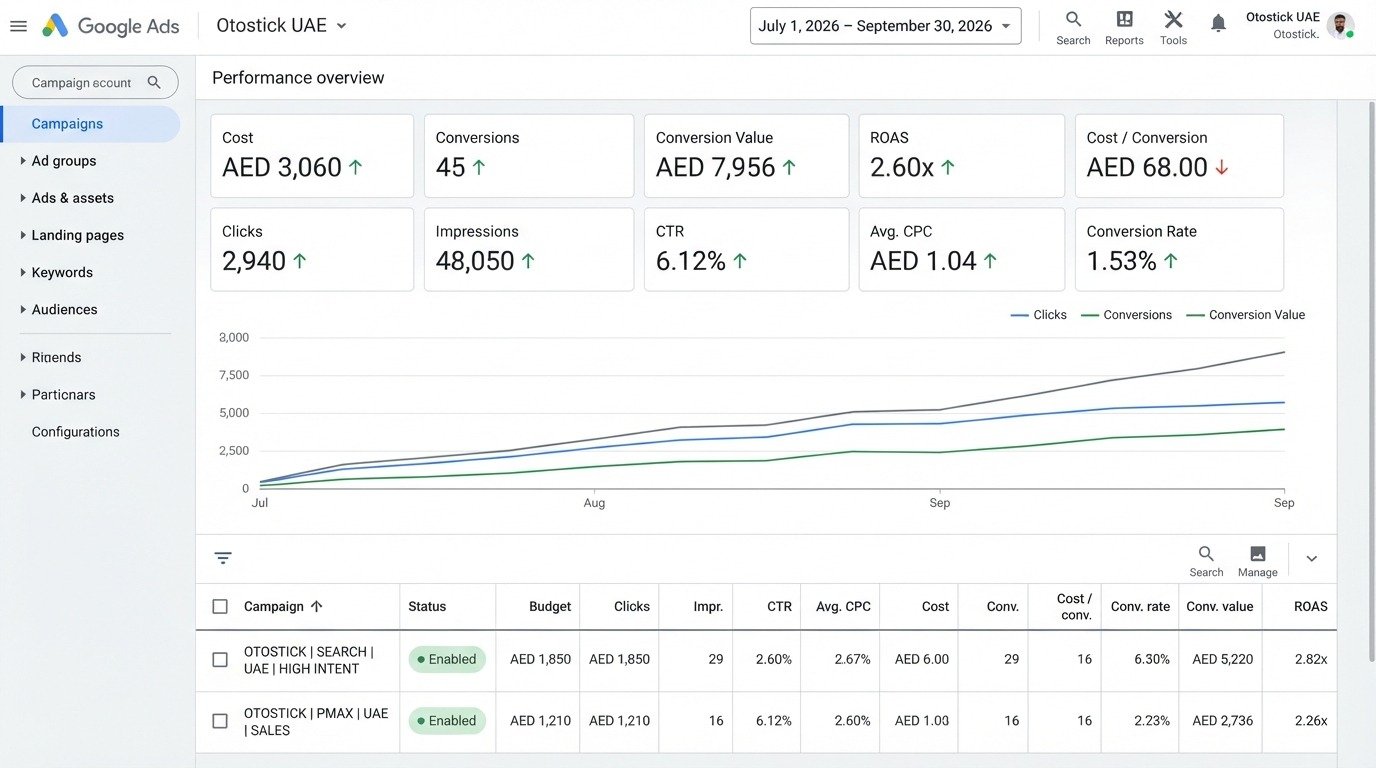Open the ROAS metric card
Screen dimensions: 1376x768
coord(961,156)
